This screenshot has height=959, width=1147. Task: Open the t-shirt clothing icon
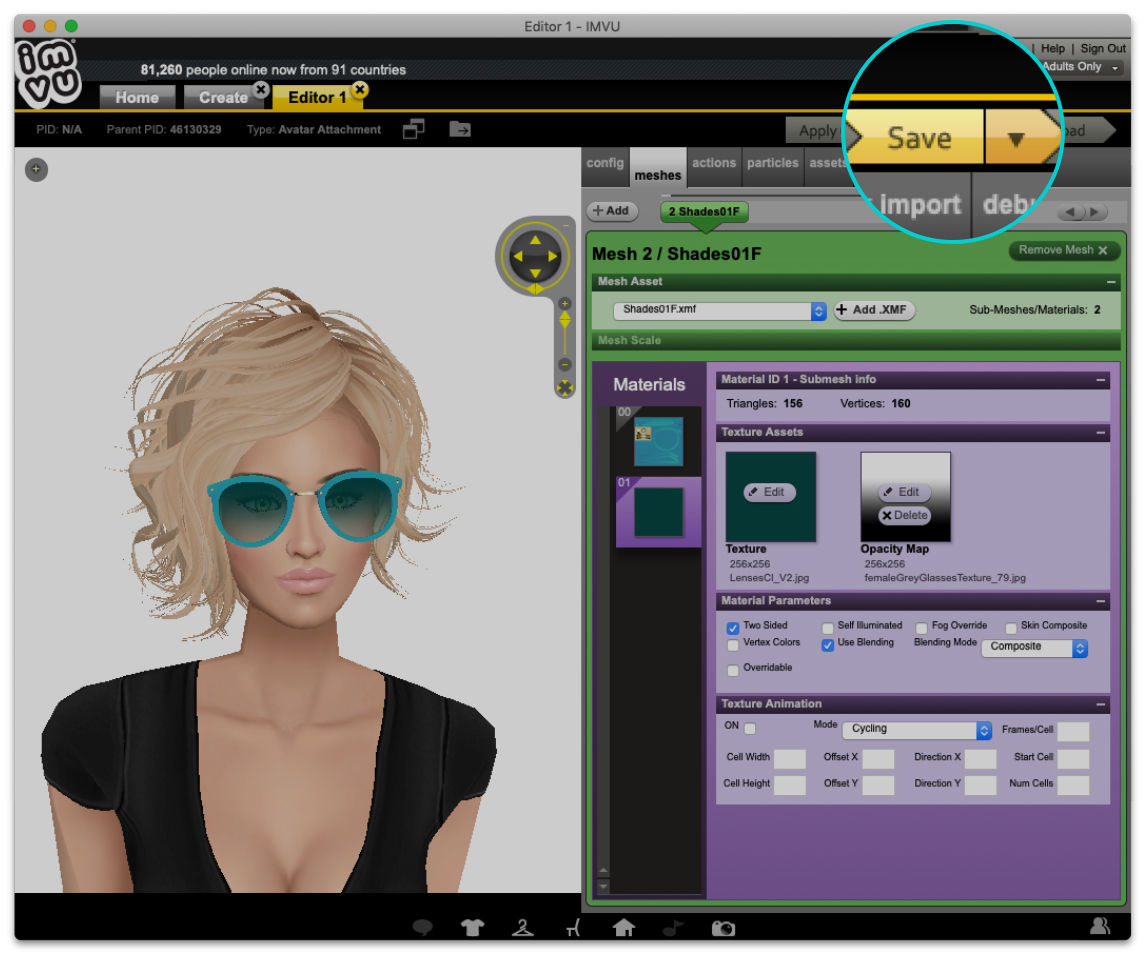point(473,928)
